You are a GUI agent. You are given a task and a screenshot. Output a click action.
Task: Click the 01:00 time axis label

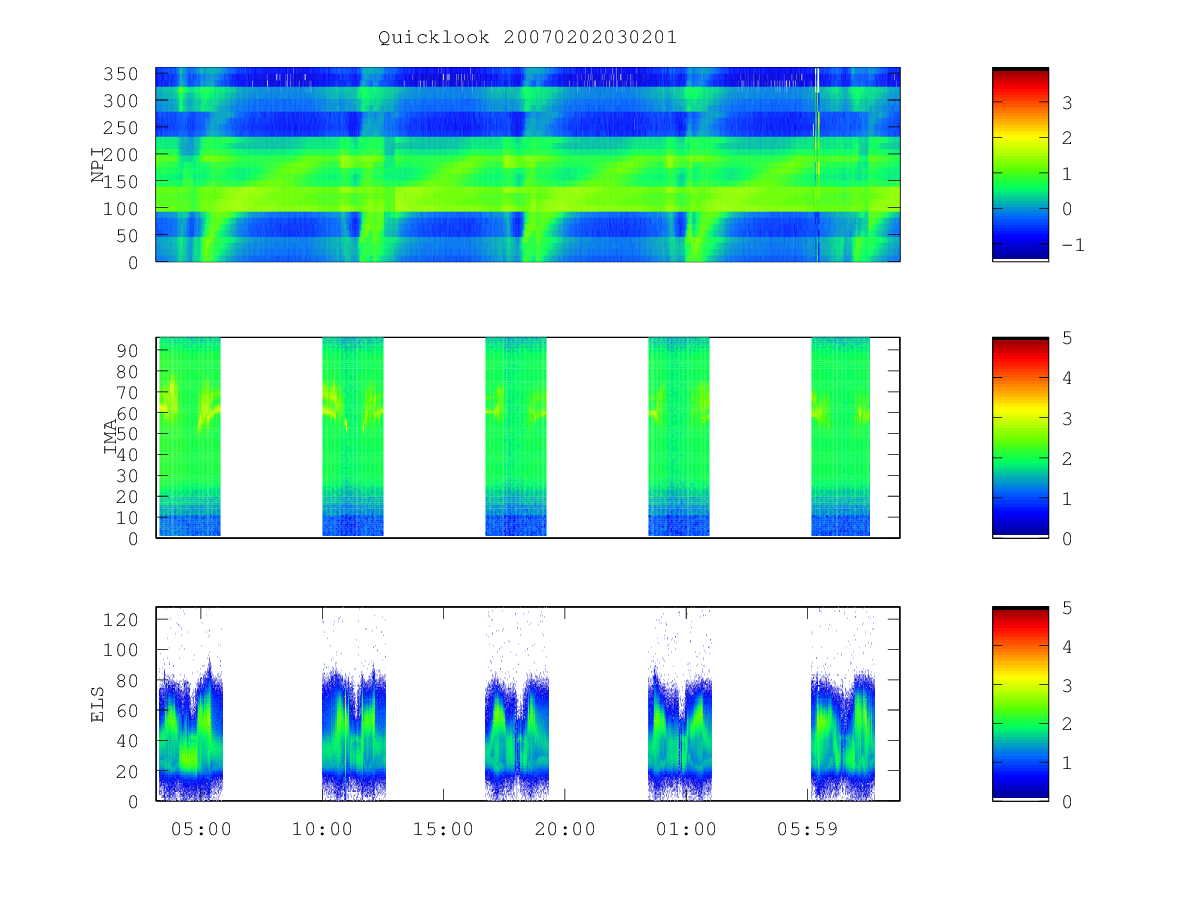[x=687, y=829]
